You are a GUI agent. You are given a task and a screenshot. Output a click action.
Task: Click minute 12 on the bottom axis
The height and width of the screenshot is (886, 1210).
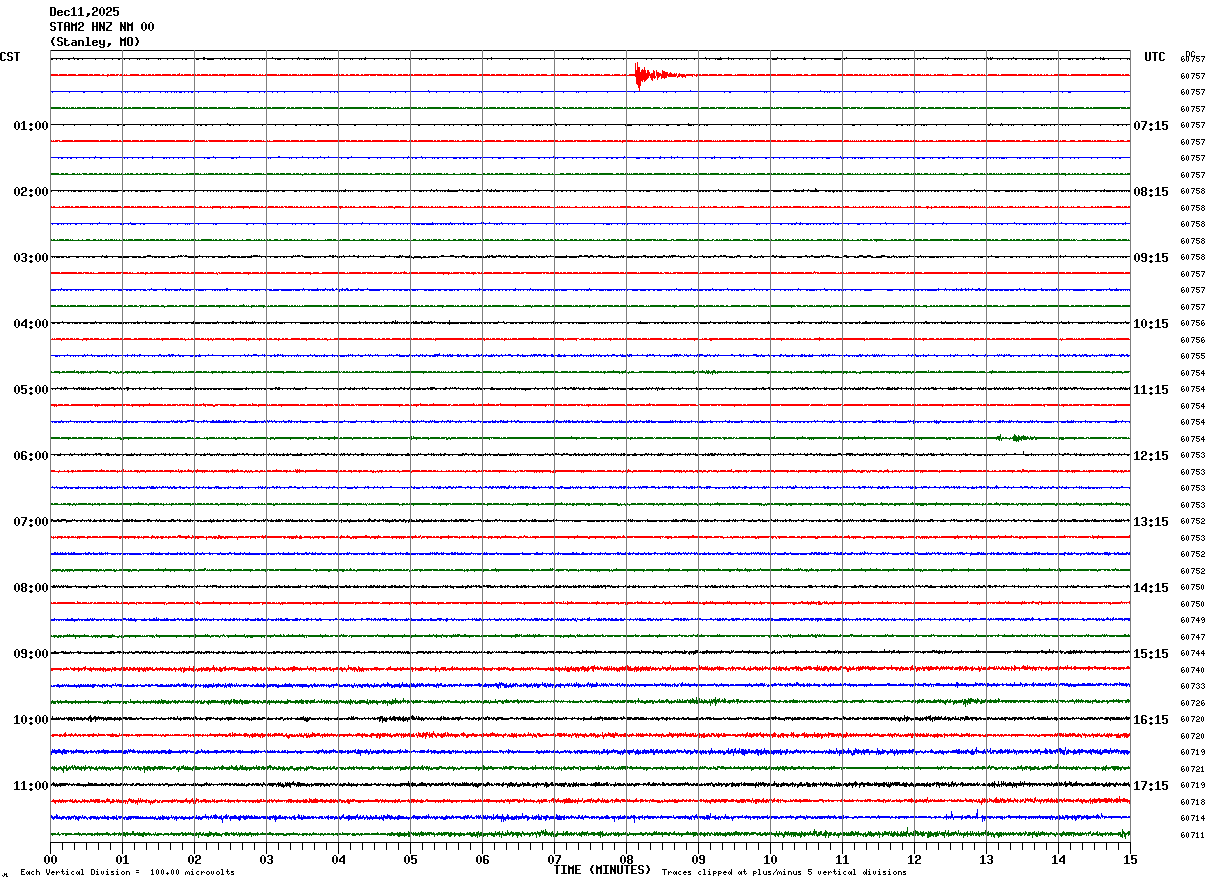914,859
